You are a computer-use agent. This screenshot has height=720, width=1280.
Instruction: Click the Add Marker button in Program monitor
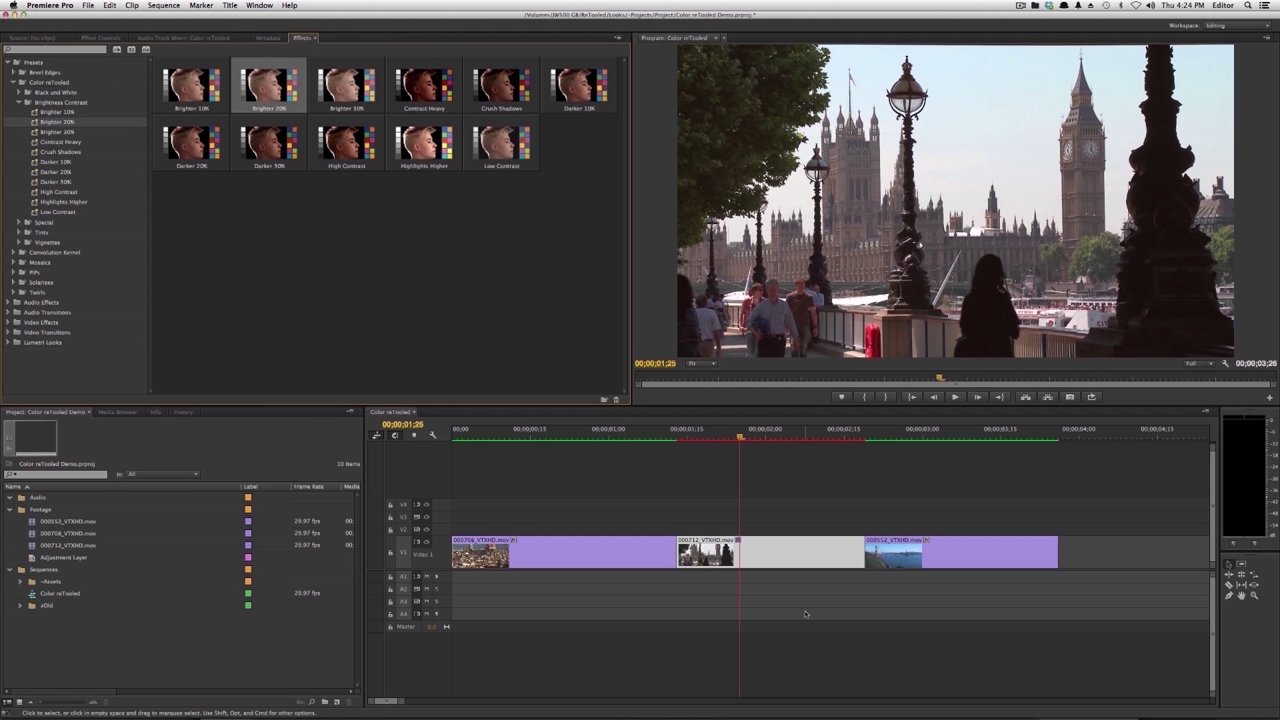click(x=841, y=397)
